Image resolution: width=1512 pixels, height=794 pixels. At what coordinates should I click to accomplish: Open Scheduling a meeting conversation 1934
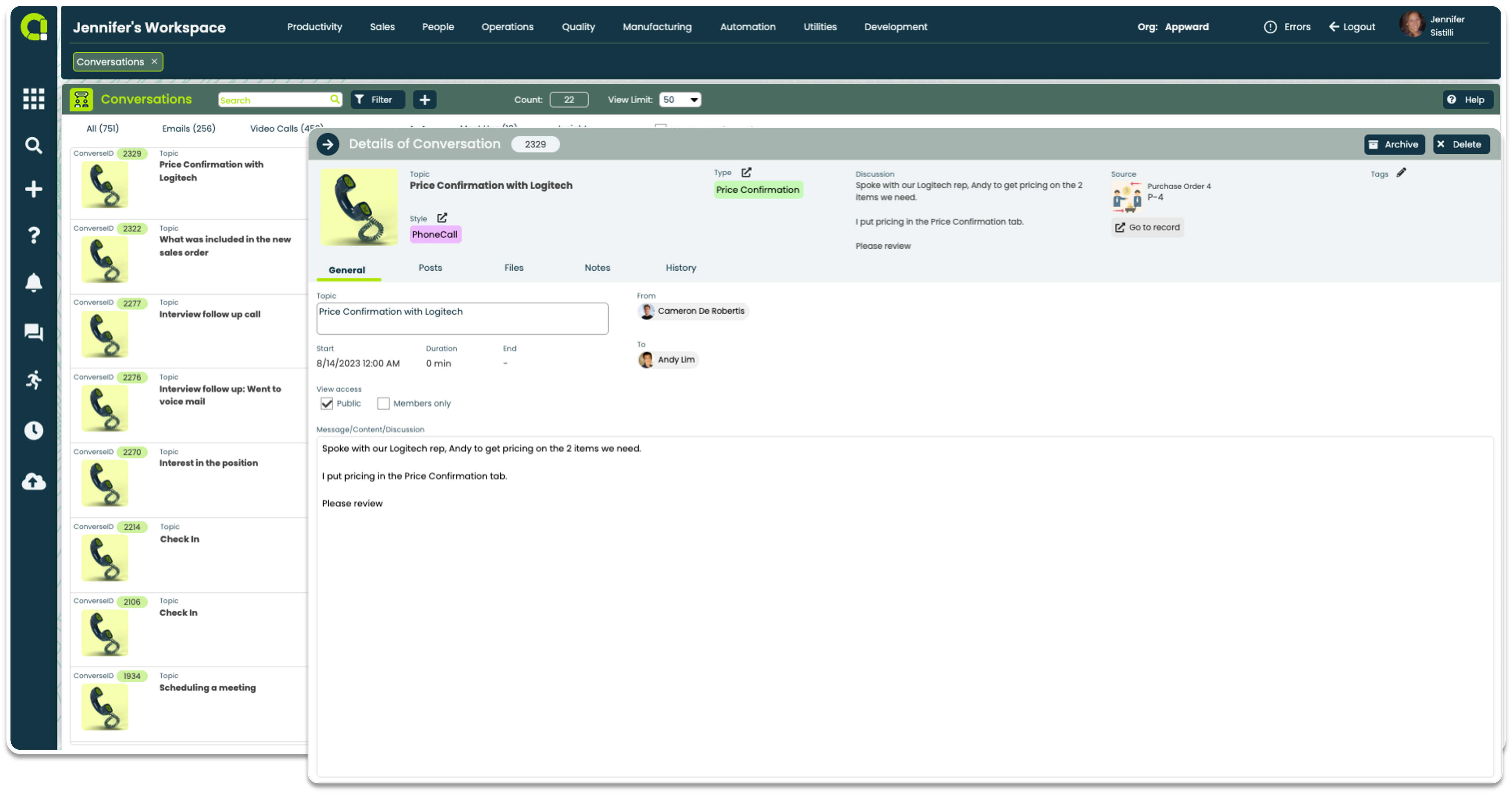188,704
